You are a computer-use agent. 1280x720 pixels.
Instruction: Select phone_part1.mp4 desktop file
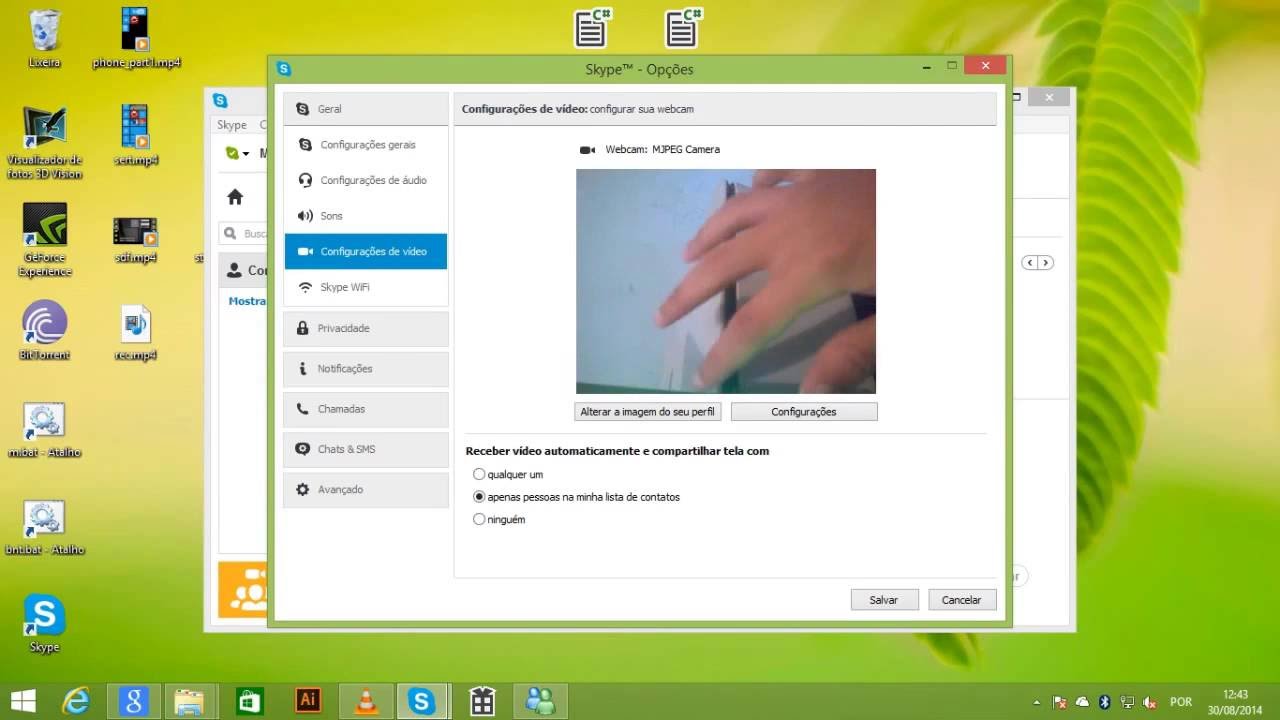coord(136,38)
